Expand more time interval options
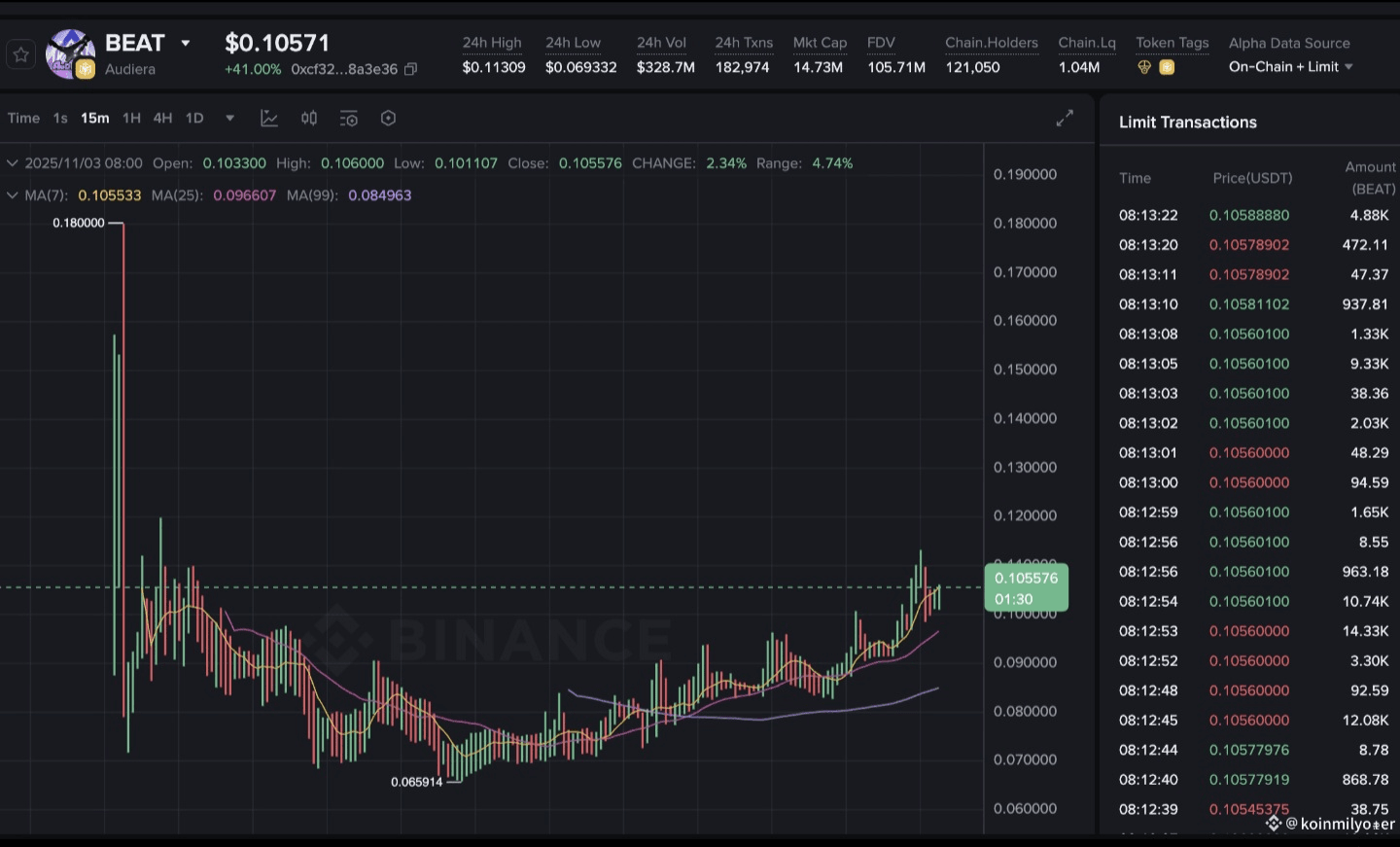1400x847 pixels. click(x=230, y=119)
